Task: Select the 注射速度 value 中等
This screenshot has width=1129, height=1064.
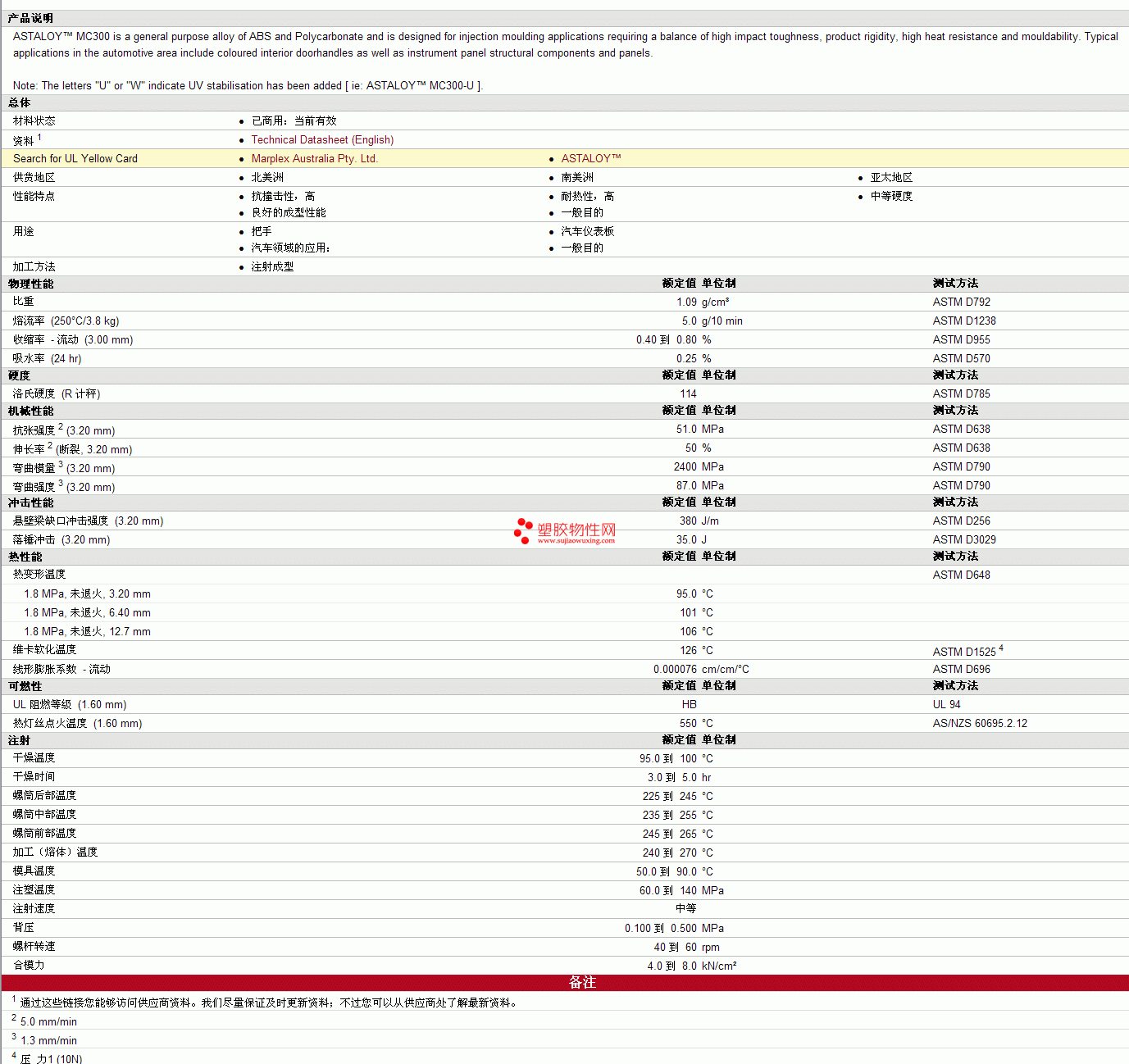Action: click(x=686, y=909)
